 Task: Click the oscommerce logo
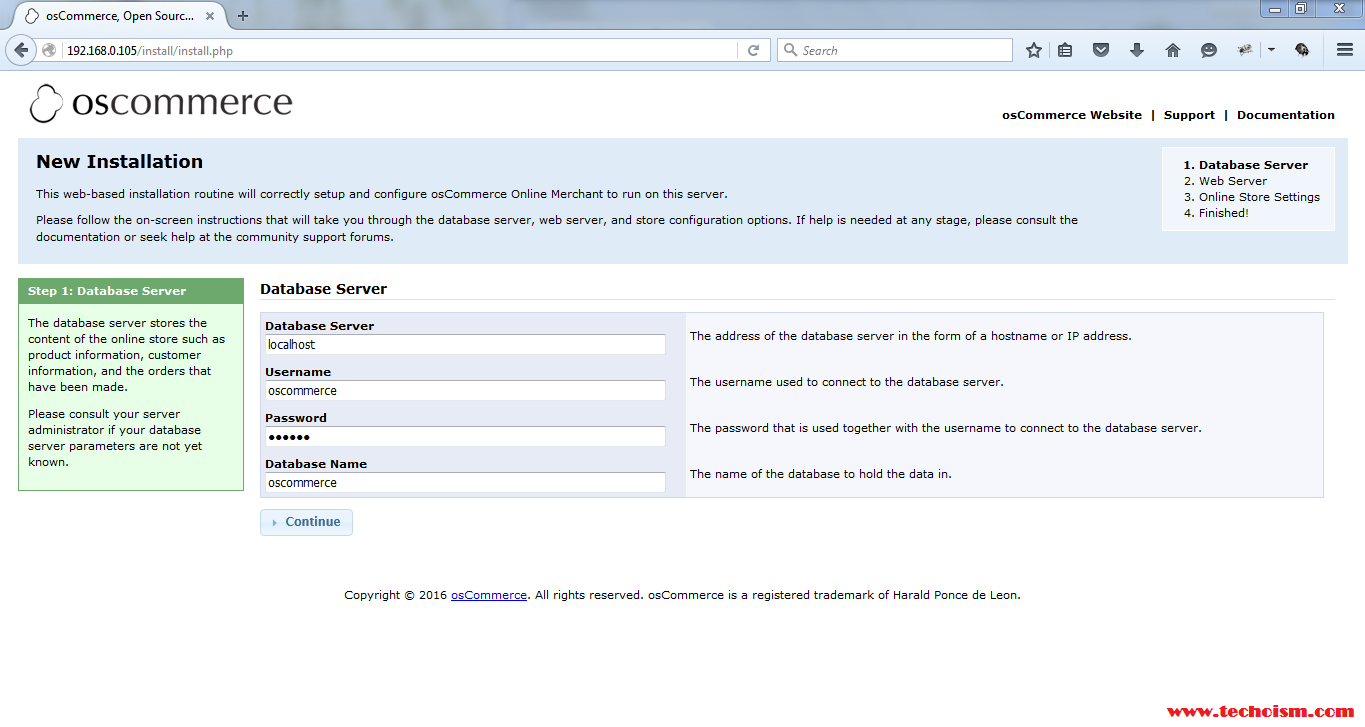[161, 103]
